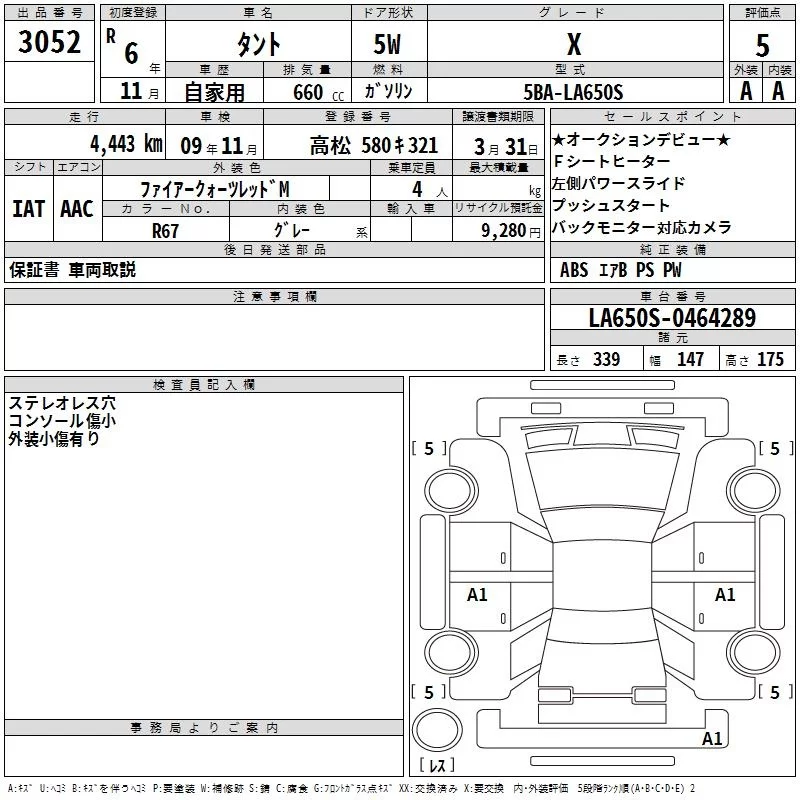The image size is (800, 800).
Task: Select the overall evaluation score 5
Action: pos(763,46)
